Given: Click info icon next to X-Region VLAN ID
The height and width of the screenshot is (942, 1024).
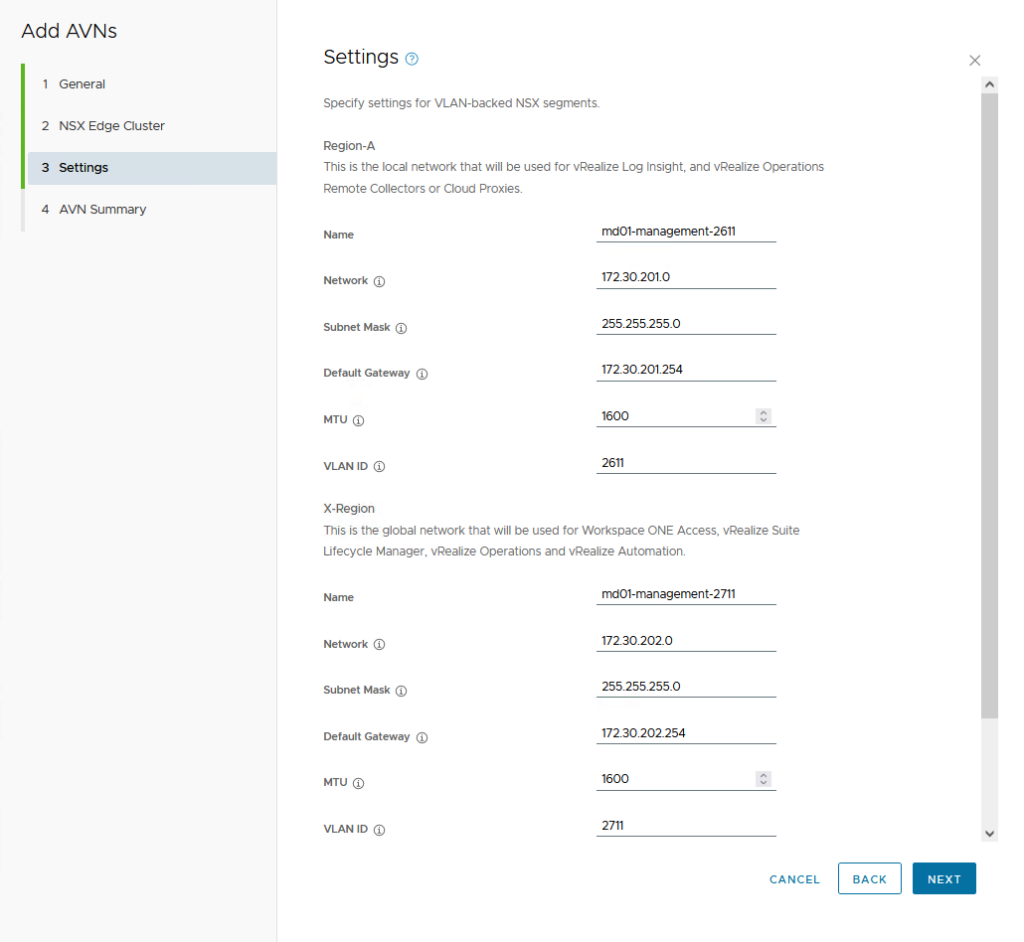Looking at the screenshot, I should click(379, 830).
